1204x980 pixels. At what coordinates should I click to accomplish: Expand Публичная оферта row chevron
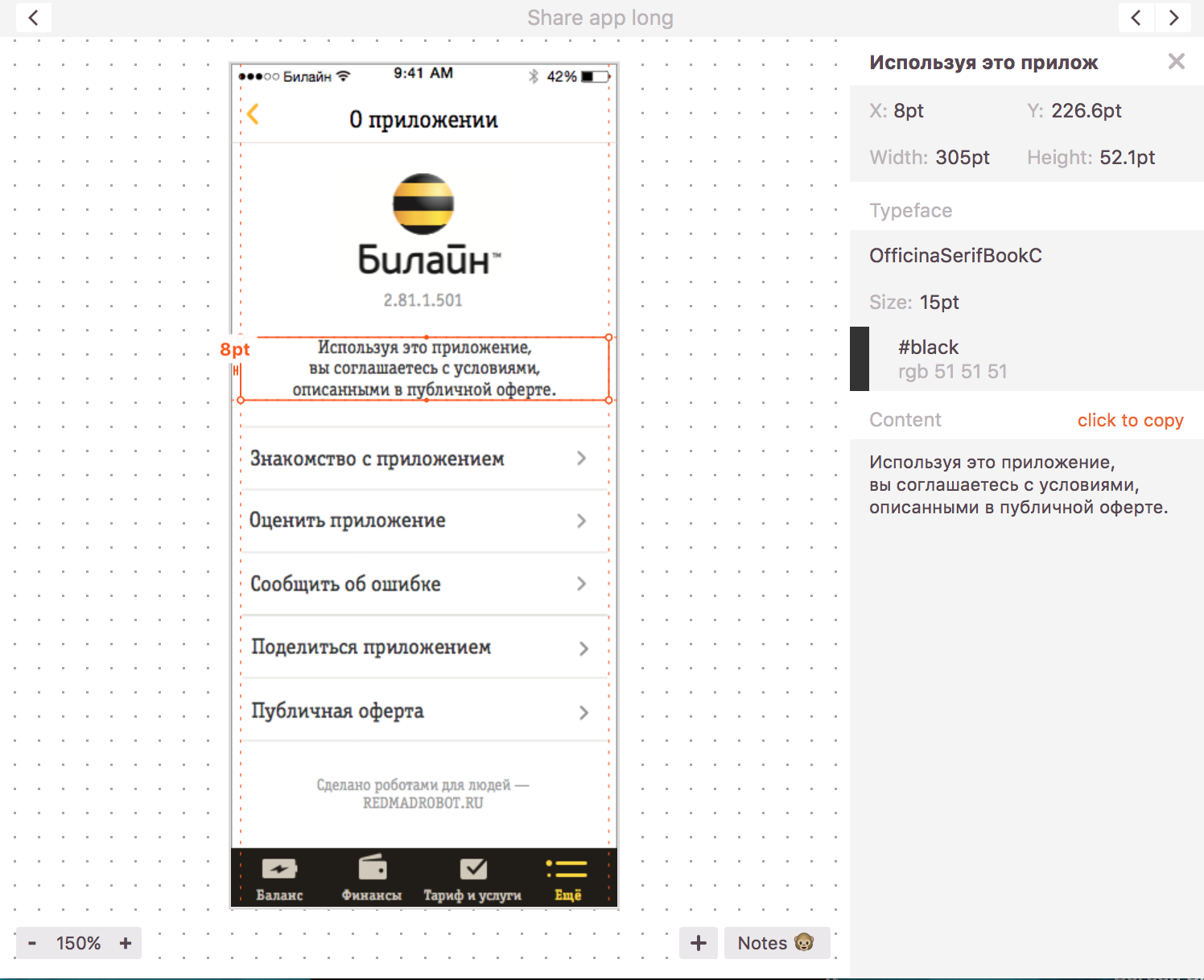[x=583, y=712]
